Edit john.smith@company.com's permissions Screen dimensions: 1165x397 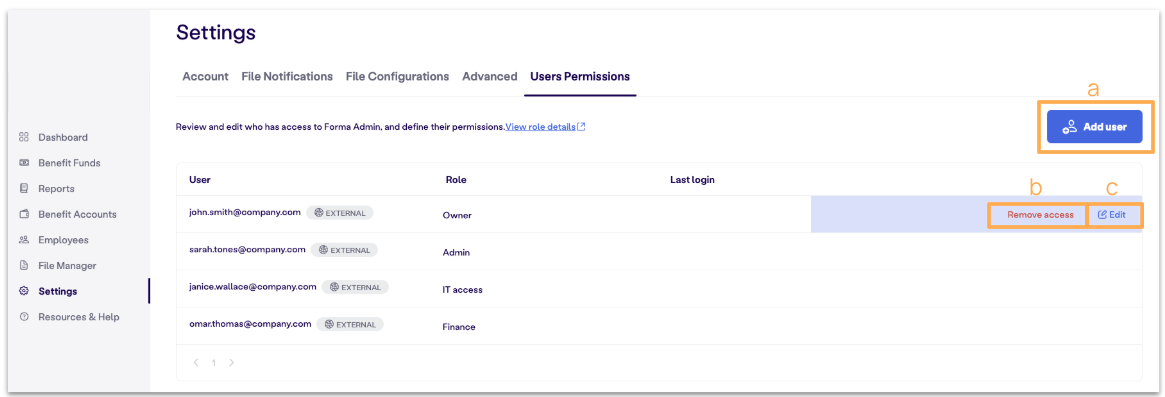(1112, 215)
